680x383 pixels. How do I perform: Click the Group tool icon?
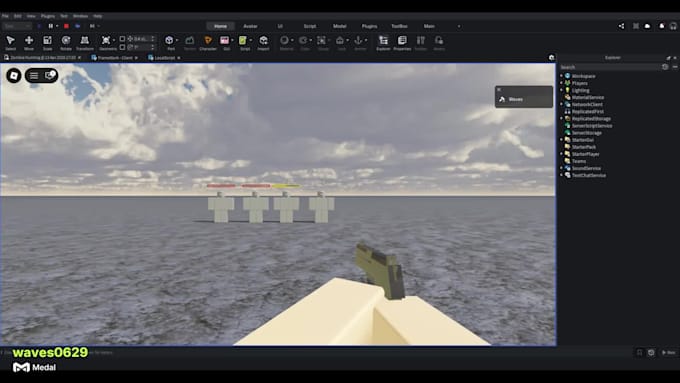coord(321,41)
